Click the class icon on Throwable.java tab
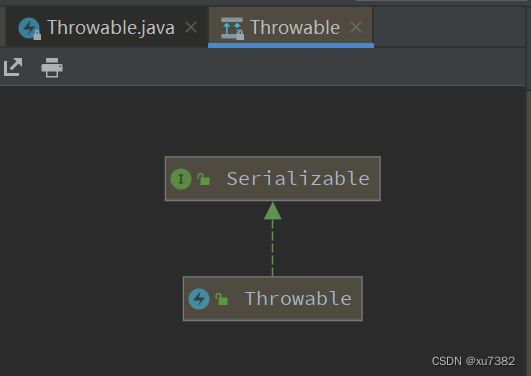 coord(29,28)
